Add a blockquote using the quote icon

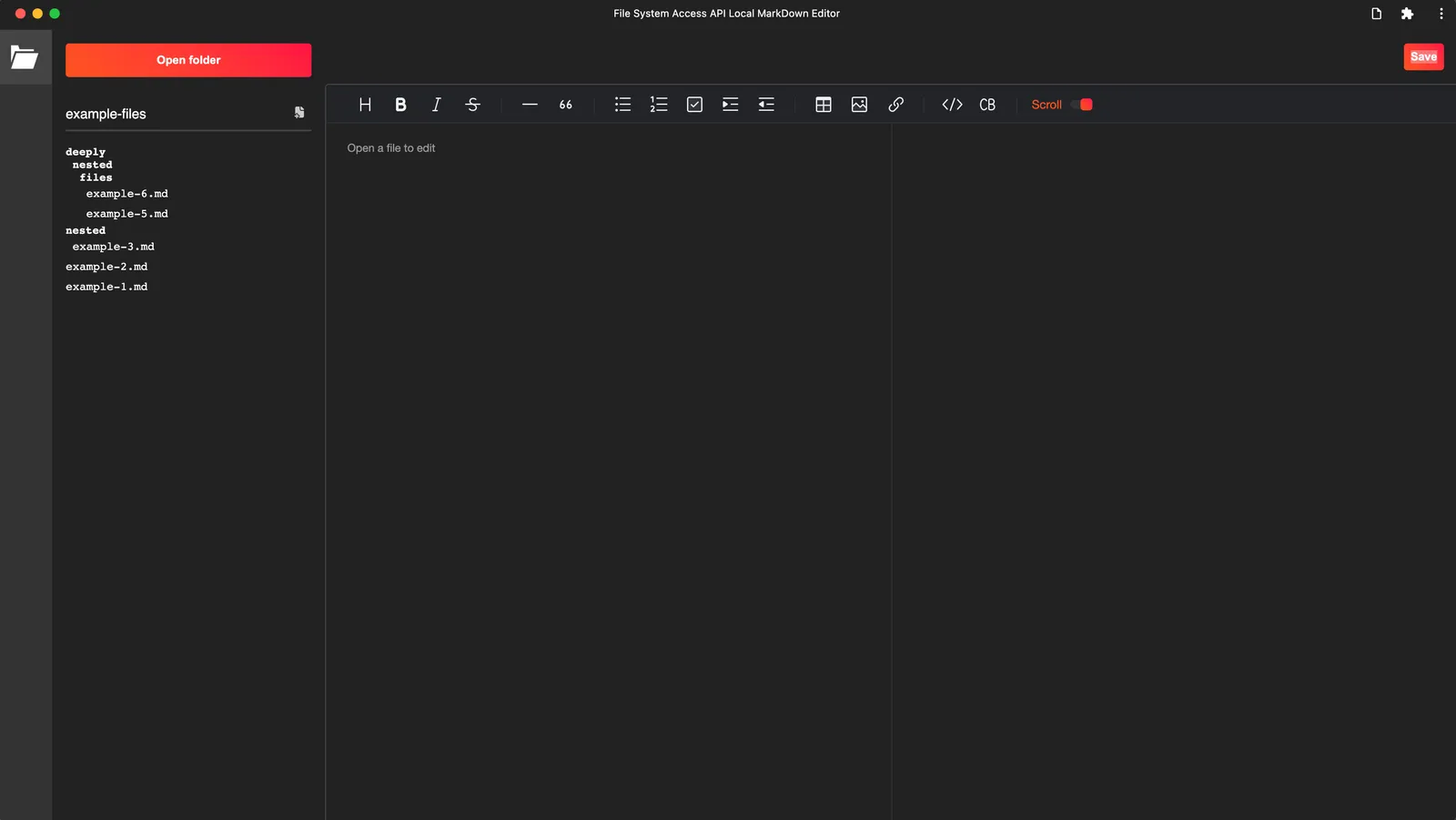coord(565,104)
